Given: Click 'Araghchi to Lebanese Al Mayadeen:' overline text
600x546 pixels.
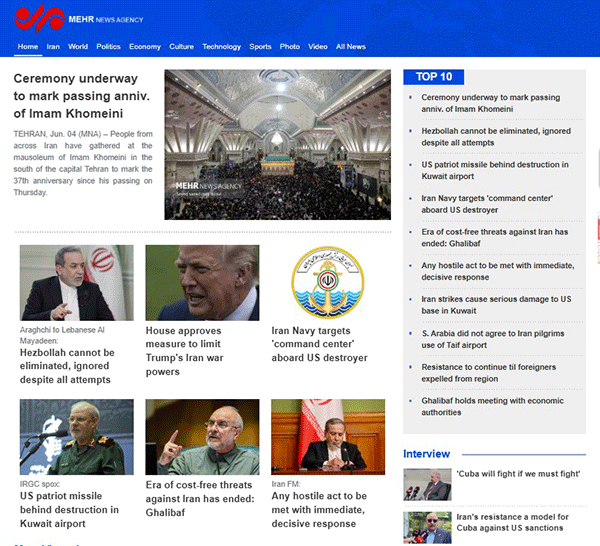Looking at the screenshot, I should 62,335.
